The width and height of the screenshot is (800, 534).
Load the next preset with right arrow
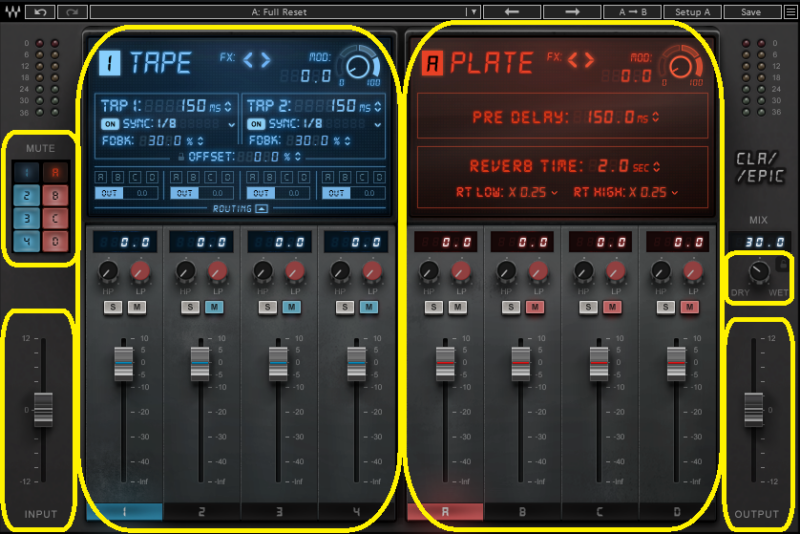[x=574, y=12]
